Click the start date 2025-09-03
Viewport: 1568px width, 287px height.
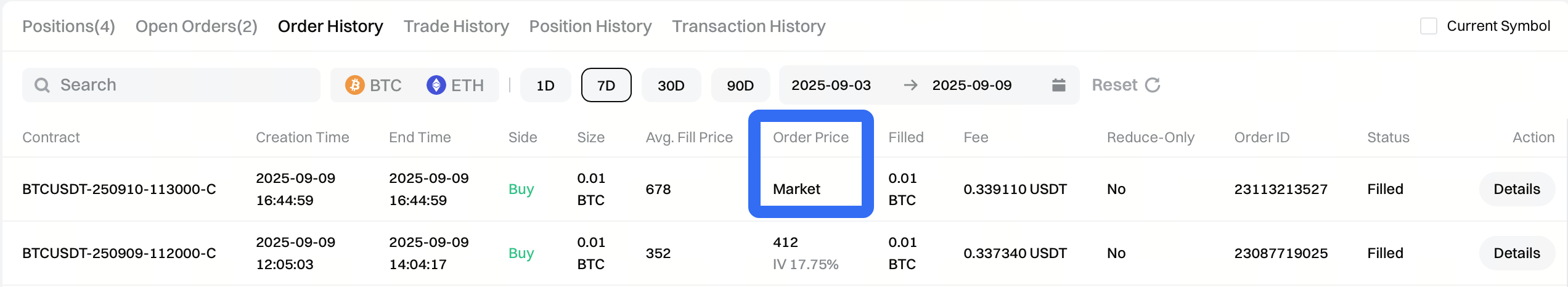pyautogui.click(x=831, y=85)
